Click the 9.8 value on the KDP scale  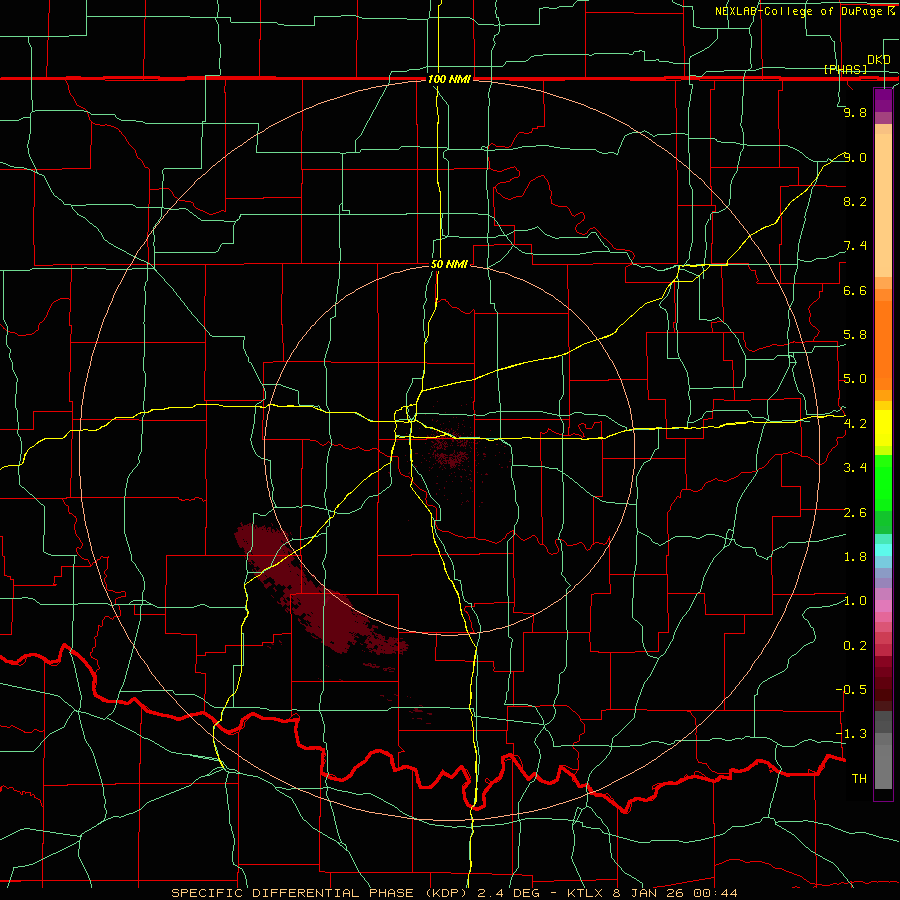855,112
